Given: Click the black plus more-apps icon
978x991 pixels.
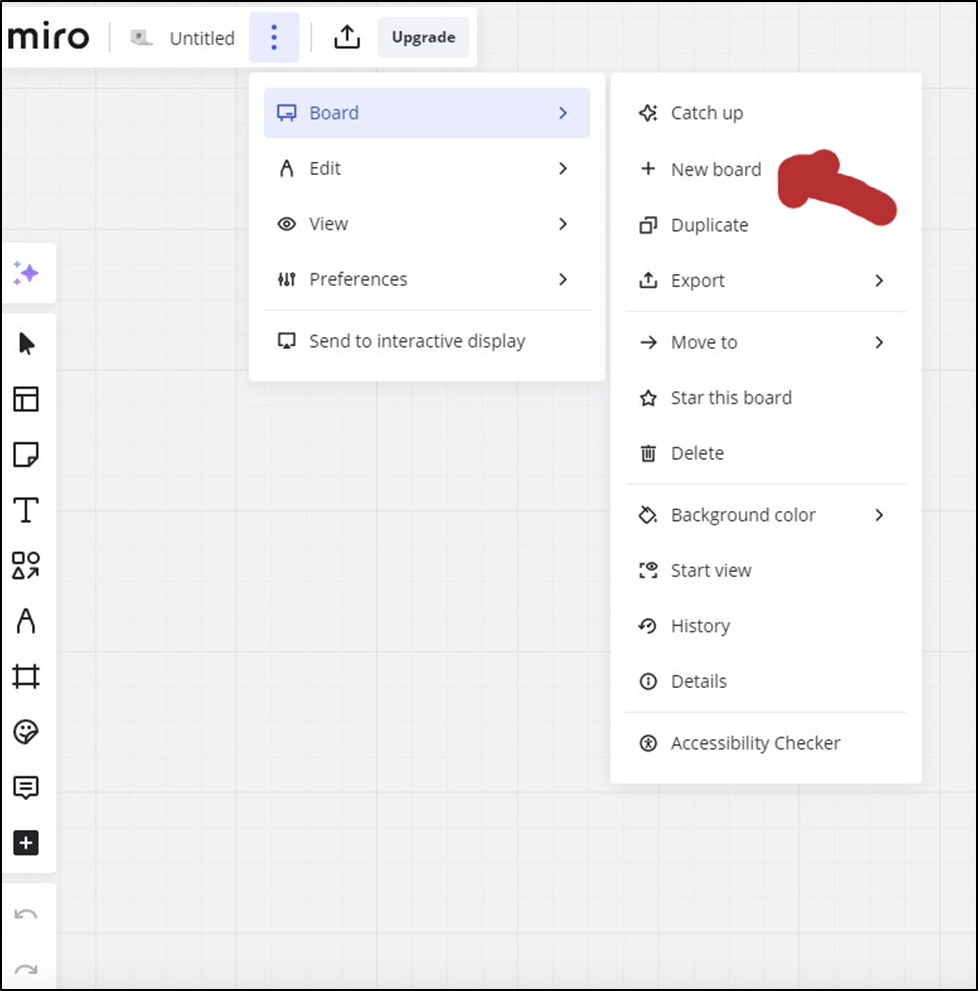Looking at the screenshot, I should (x=26, y=842).
